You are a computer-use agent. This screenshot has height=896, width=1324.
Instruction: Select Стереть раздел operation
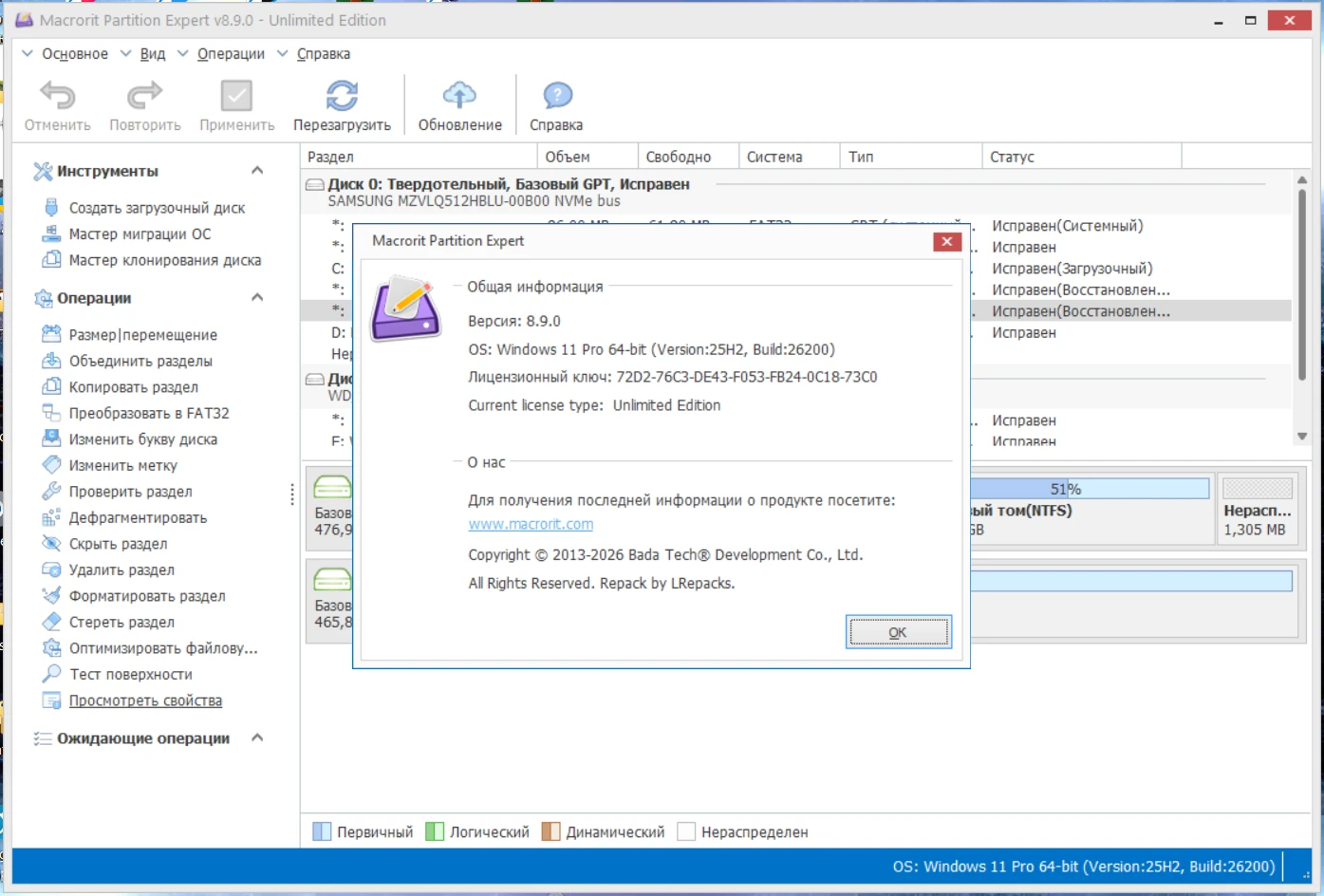tap(121, 623)
